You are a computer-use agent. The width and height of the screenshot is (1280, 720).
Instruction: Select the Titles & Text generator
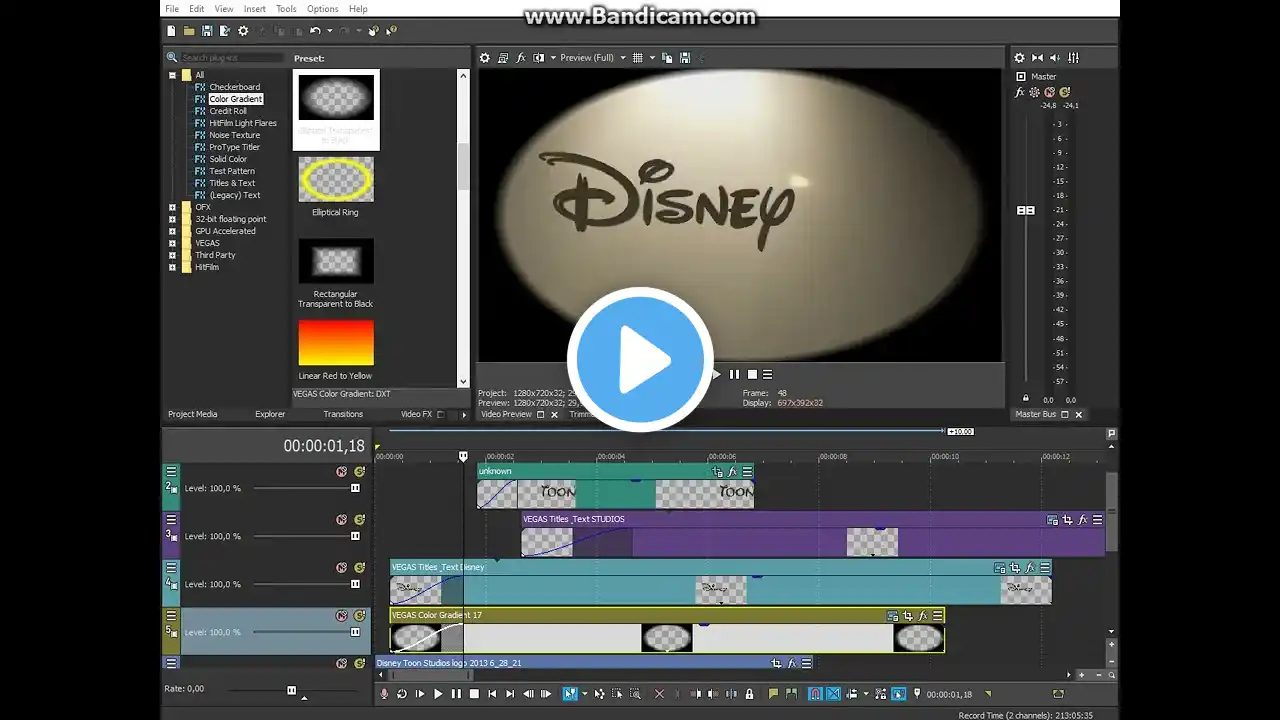point(232,183)
